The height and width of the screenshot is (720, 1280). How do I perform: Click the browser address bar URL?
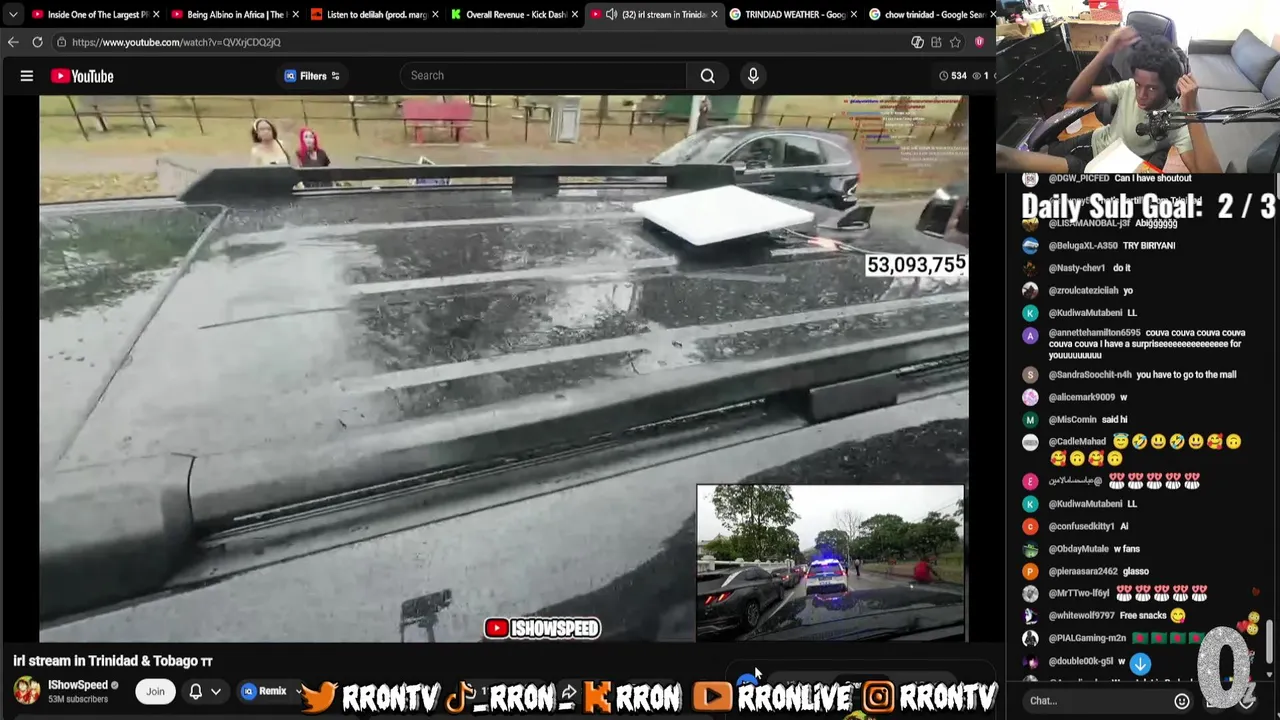(176, 42)
